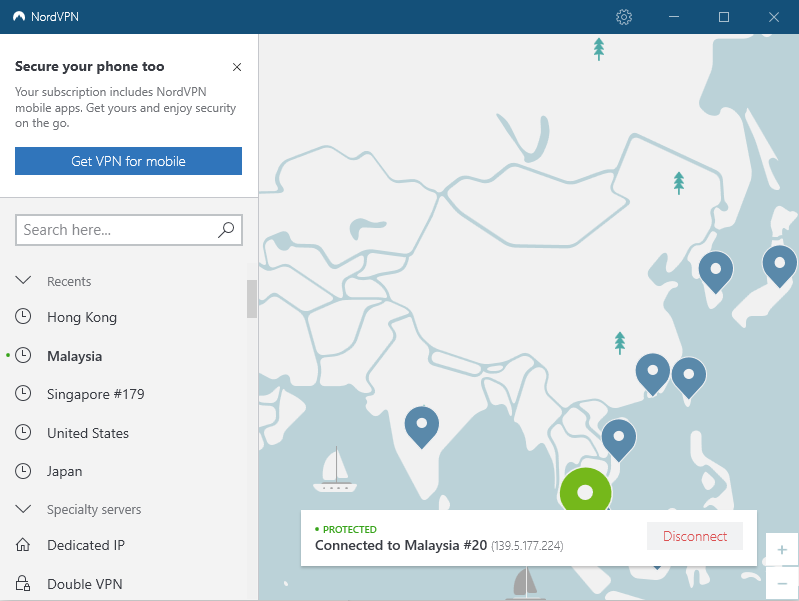Click the clock icon beside Malaysia
The width and height of the screenshot is (799, 601).
[x=23, y=355]
